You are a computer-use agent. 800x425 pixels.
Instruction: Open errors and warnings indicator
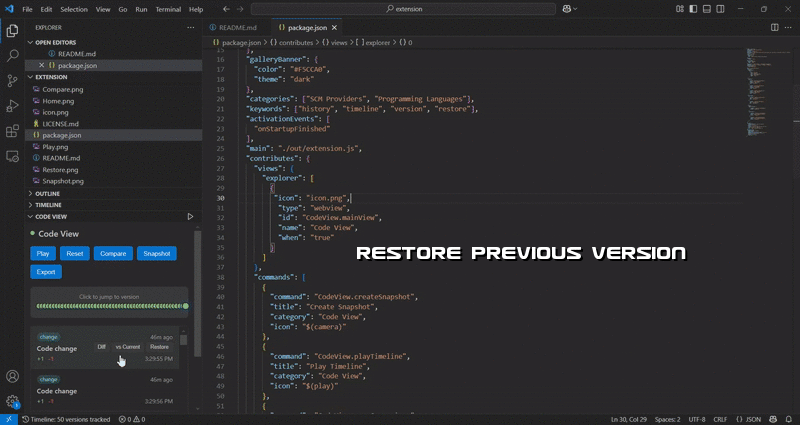coord(132,419)
